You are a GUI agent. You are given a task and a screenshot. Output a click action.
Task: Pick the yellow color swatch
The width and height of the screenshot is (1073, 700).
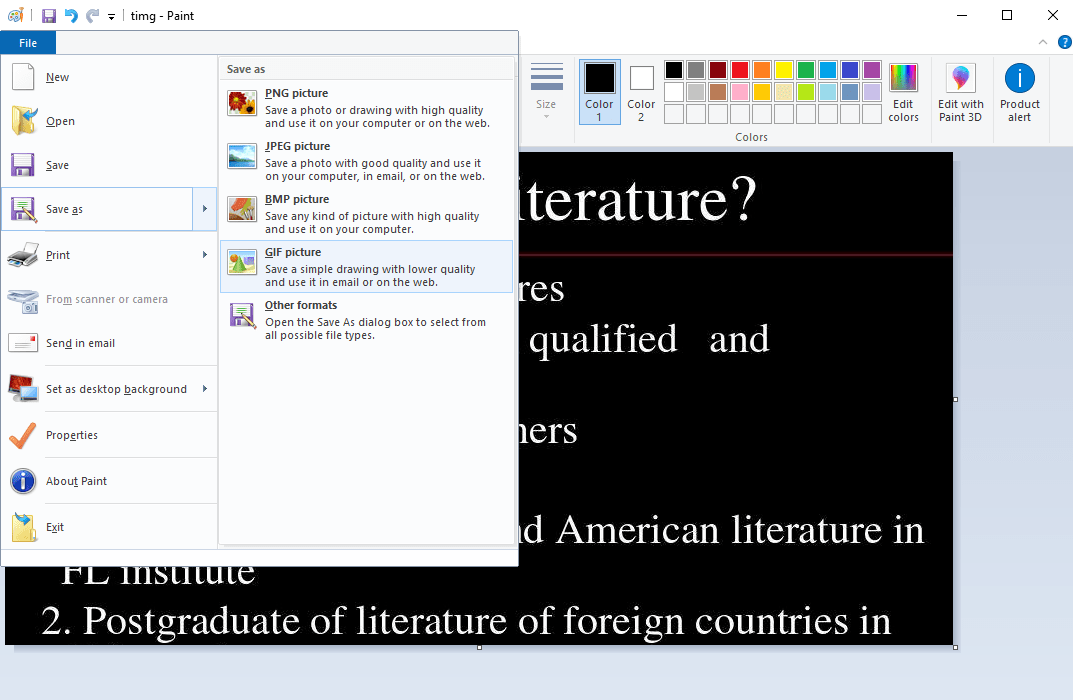coord(784,70)
